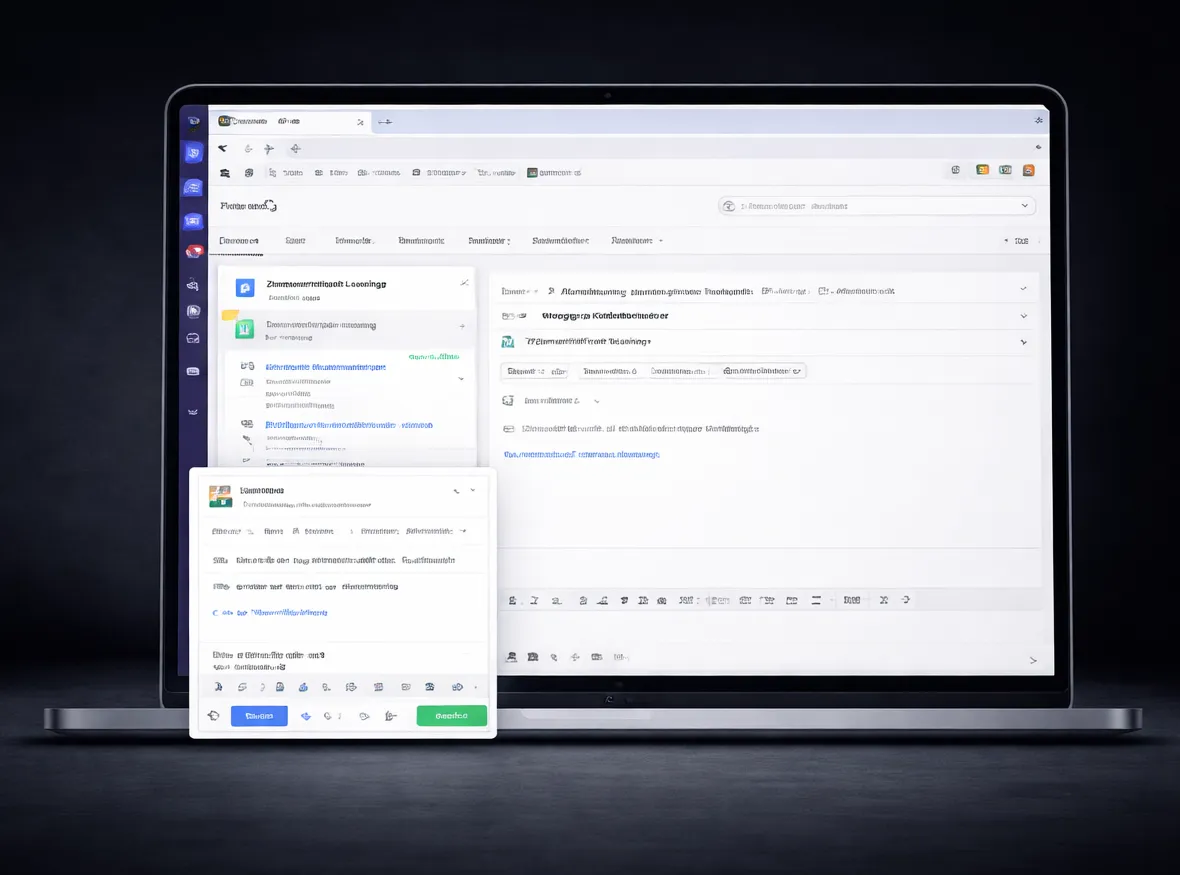The height and width of the screenshot is (875, 1180).
Task: Click the phone-like icon in the floating popup header
Action: [x=457, y=491]
